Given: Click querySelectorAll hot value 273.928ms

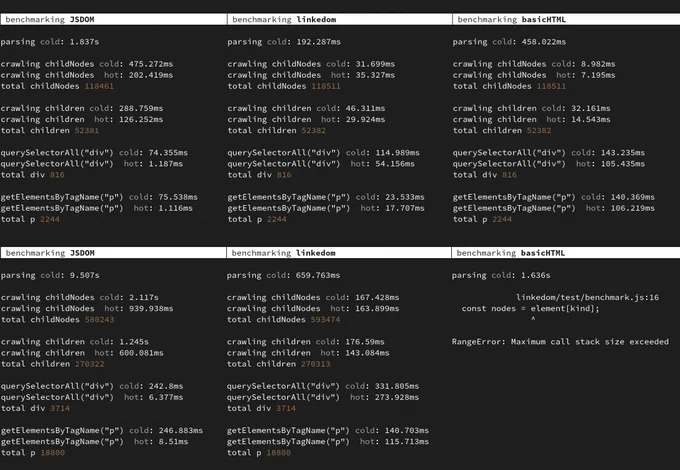Looking at the screenshot, I should [397, 398].
